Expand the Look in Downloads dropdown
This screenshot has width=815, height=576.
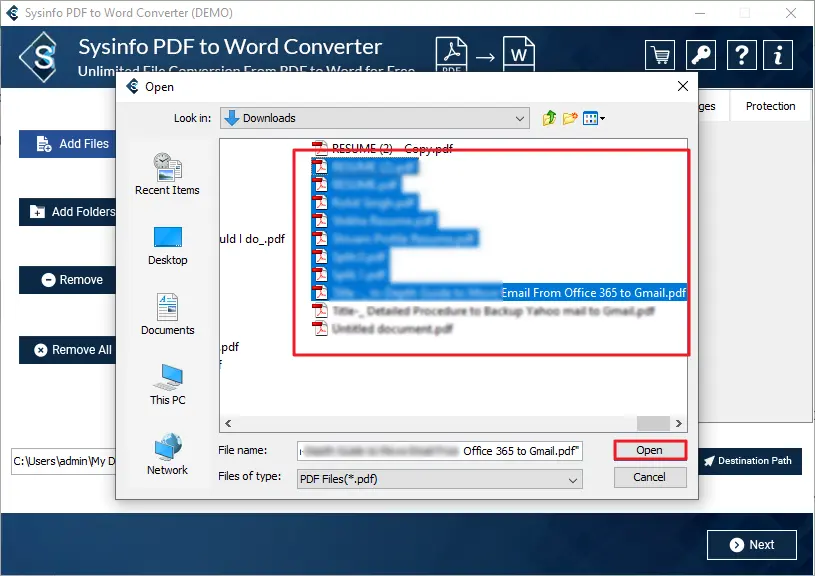374,118
